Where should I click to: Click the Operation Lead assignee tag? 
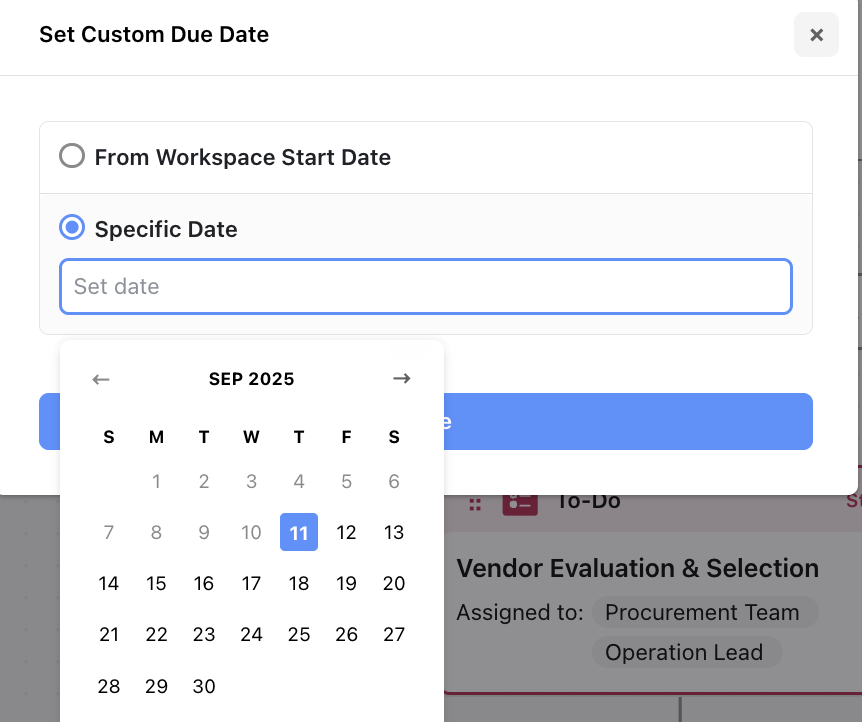[684, 653]
